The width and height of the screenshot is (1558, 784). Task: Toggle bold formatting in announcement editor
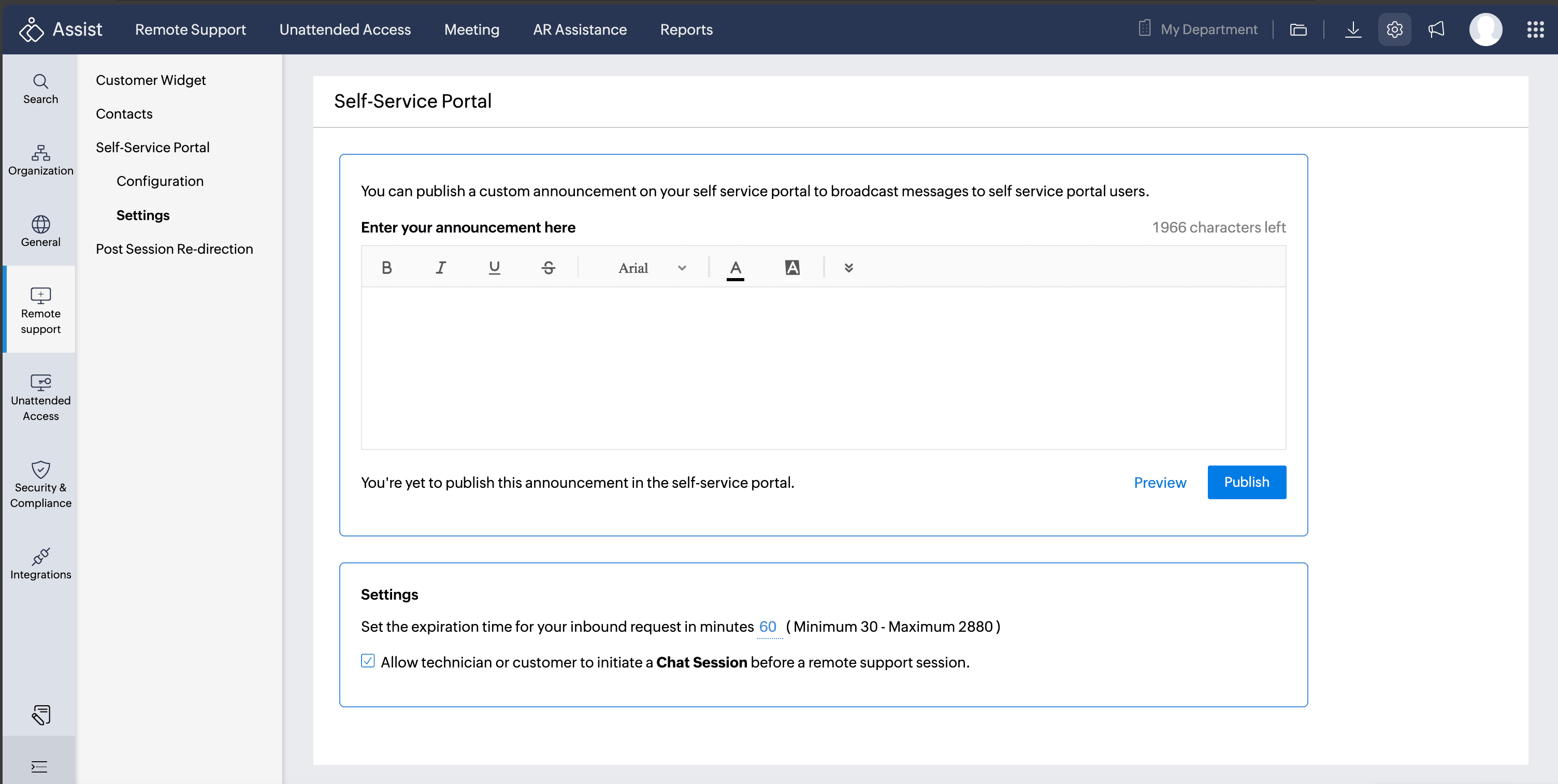386,267
